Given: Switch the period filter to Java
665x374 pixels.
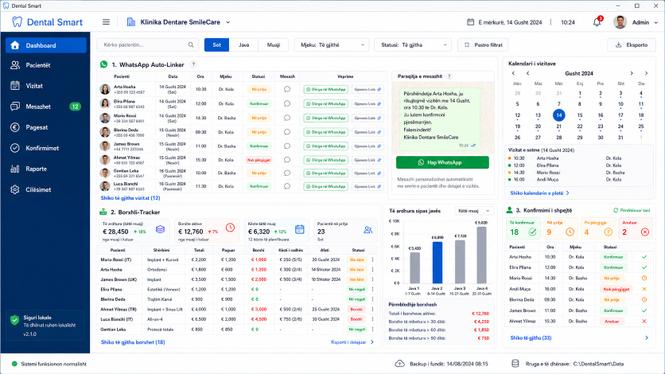Looking at the screenshot, I should (244, 45).
